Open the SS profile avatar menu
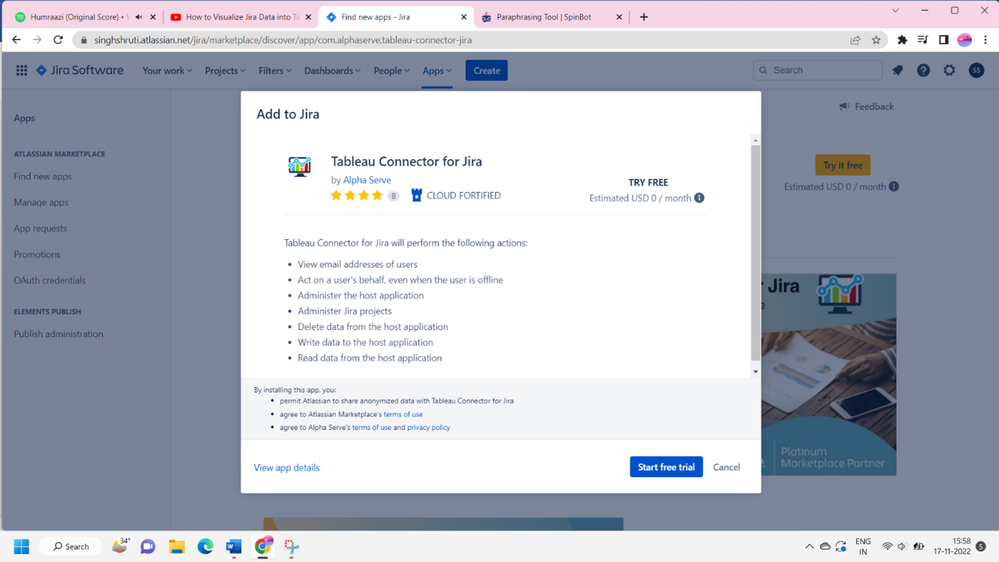 coord(976,71)
